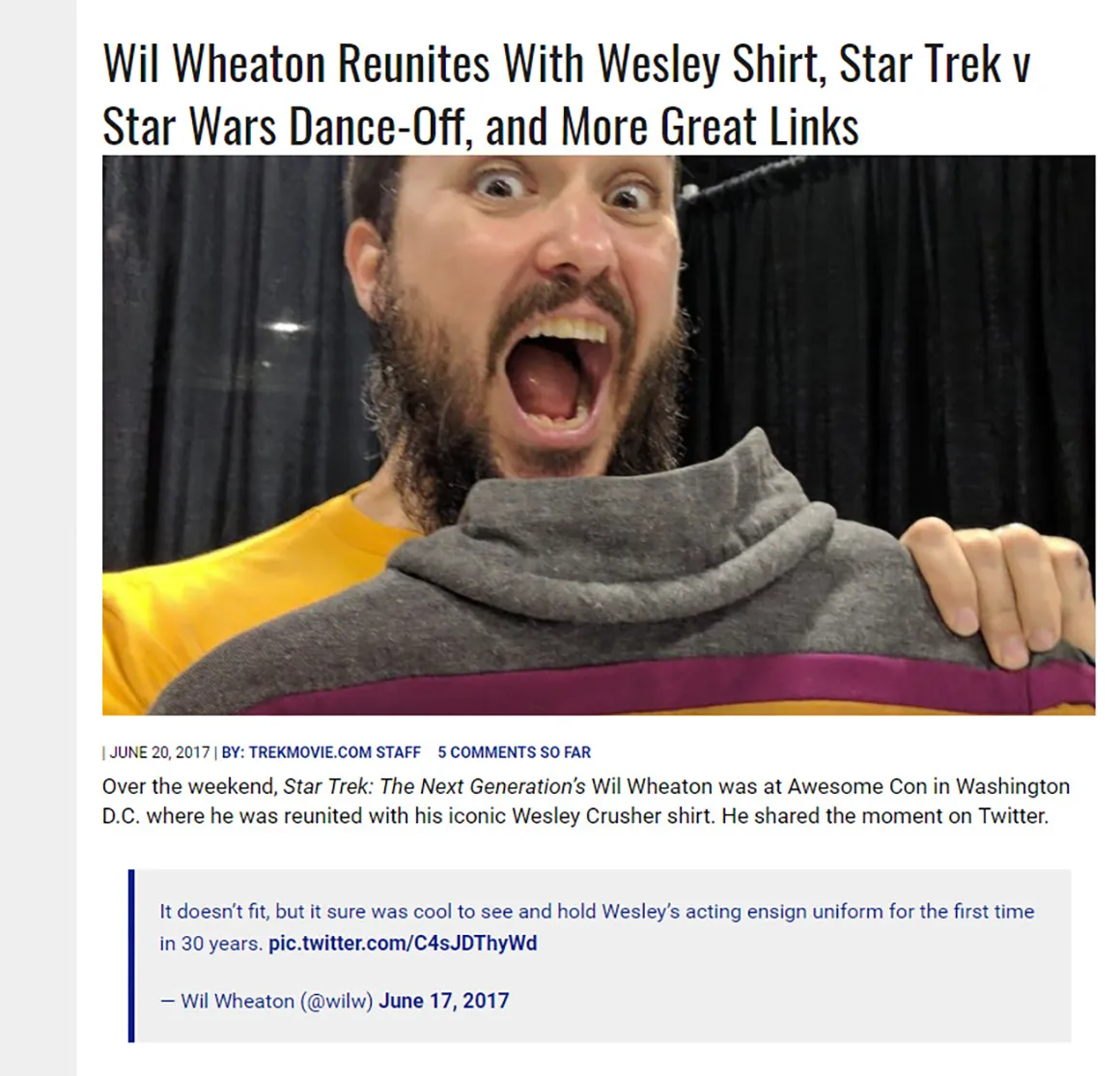This screenshot has width=1120, height=1076.
Task: Click the Wil Wheaton (@wilw) attribution
Action: coord(276,1001)
